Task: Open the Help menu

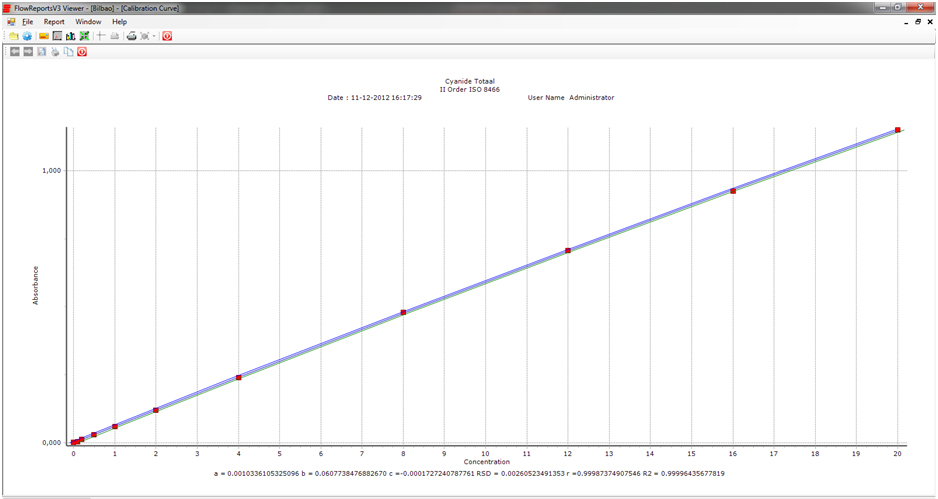Action: click(x=119, y=21)
